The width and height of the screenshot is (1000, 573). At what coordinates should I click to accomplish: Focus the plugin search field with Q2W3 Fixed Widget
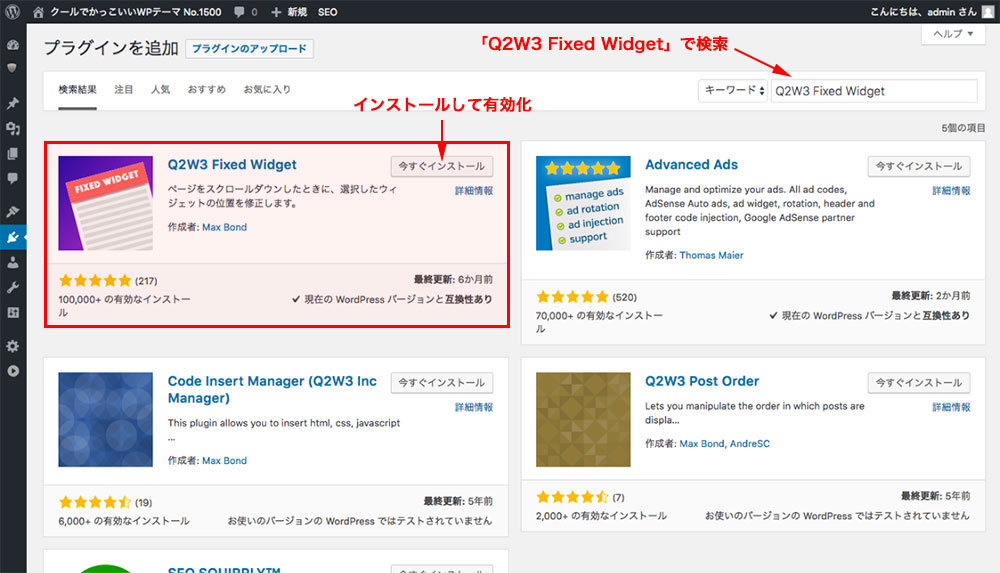[874, 91]
